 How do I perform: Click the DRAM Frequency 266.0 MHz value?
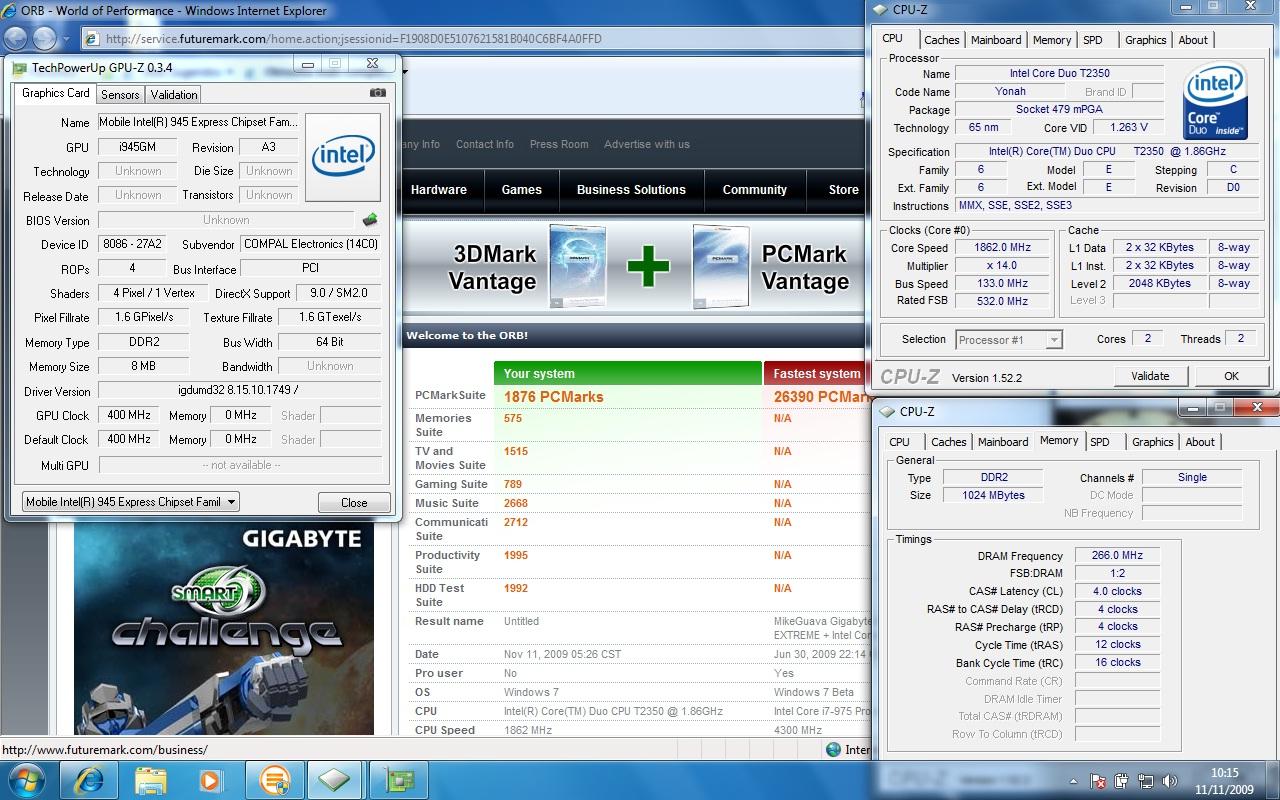tap(1117, 556)
